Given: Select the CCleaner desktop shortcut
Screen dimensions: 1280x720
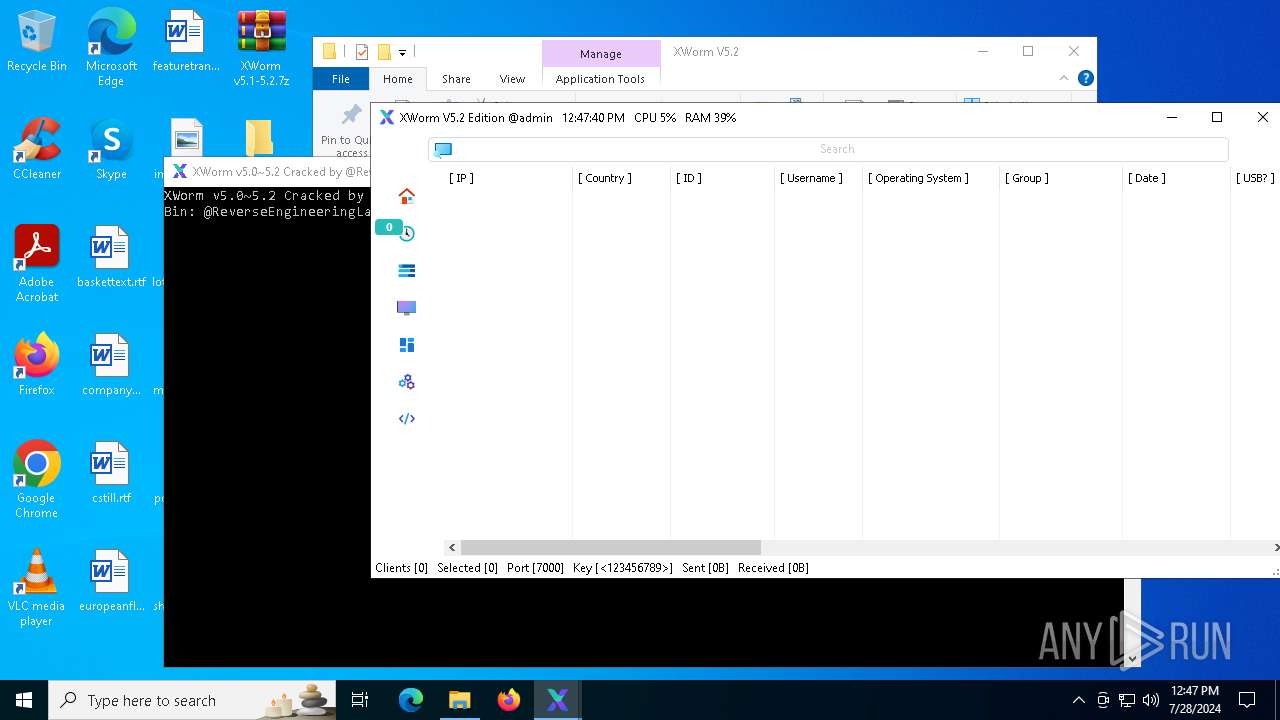Looking at the screenshot, I should (x=37, y=149).
